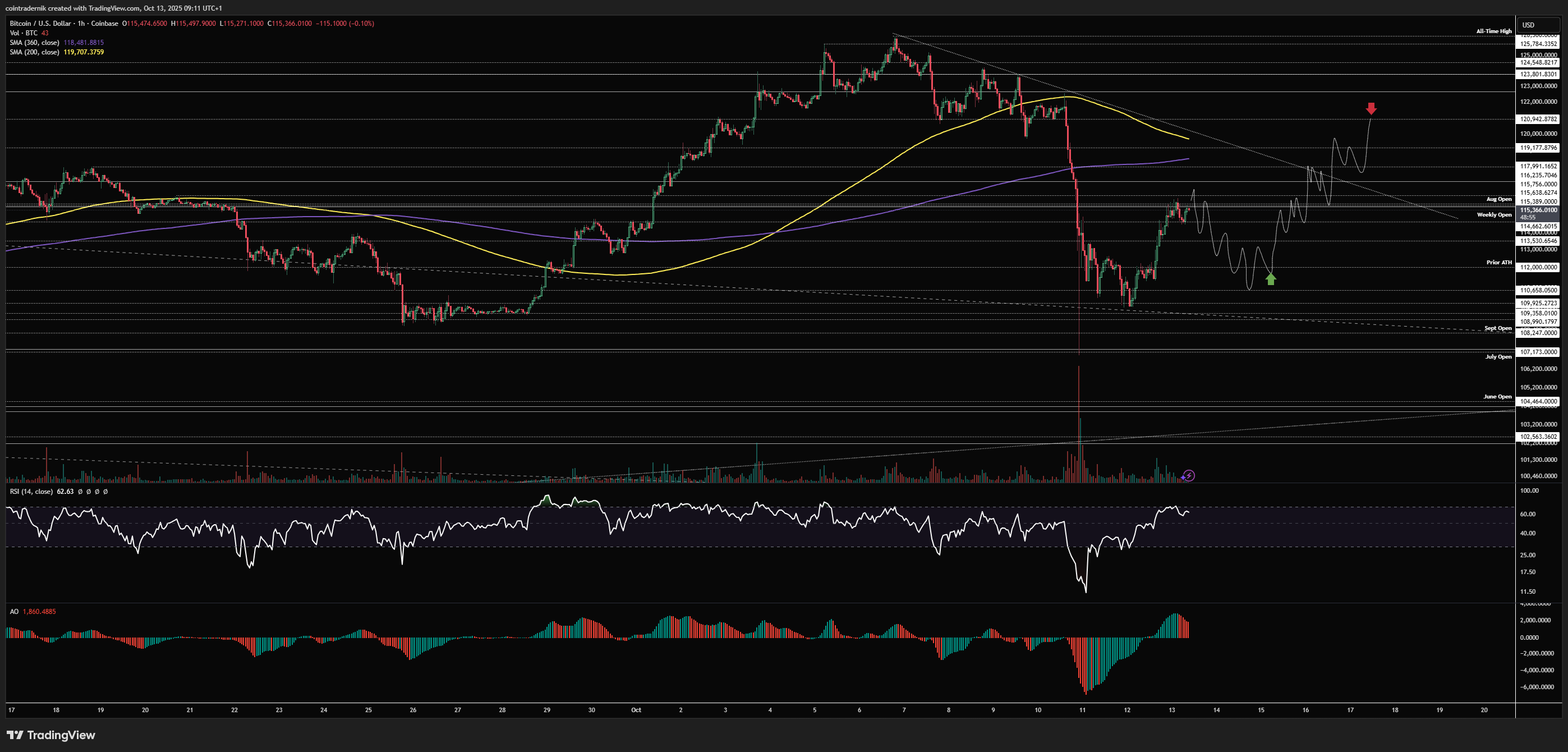Click the red down arrow marker
The width and height of the screenshot is (1568, 752).
tap(1371, 109)
